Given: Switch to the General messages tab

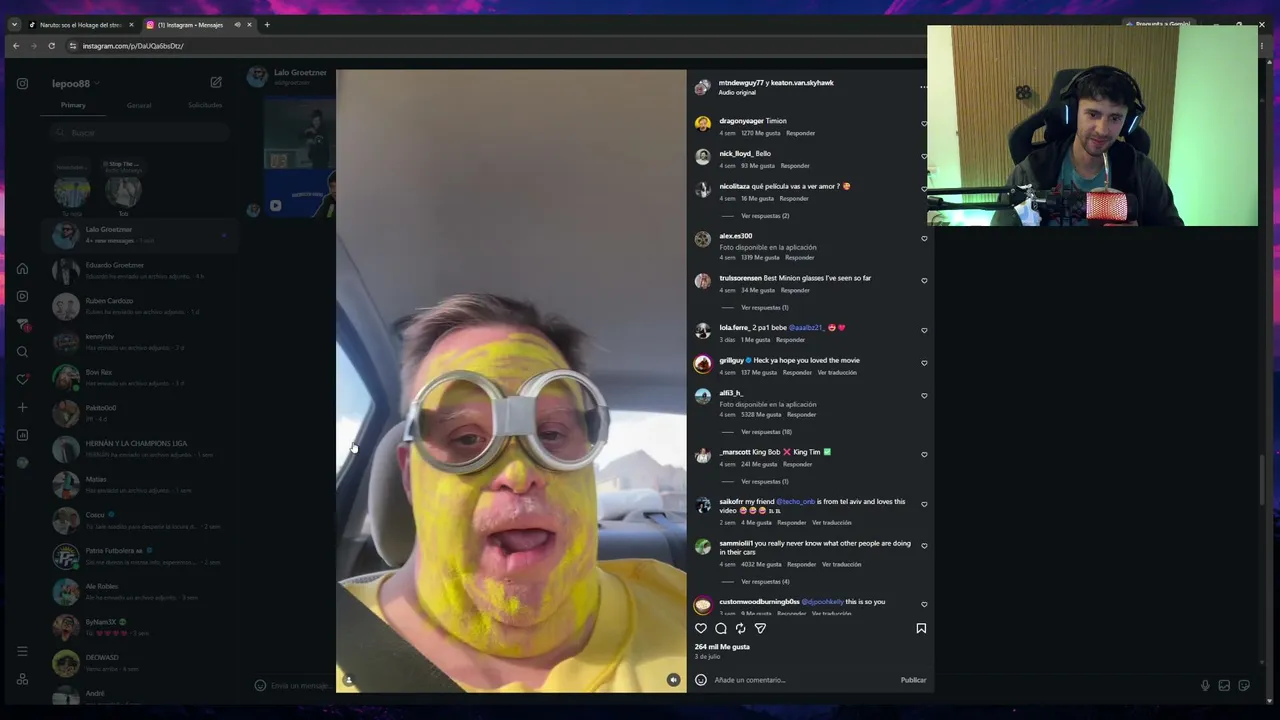Looking at the screenshot, I should click(x=139, y=105).
